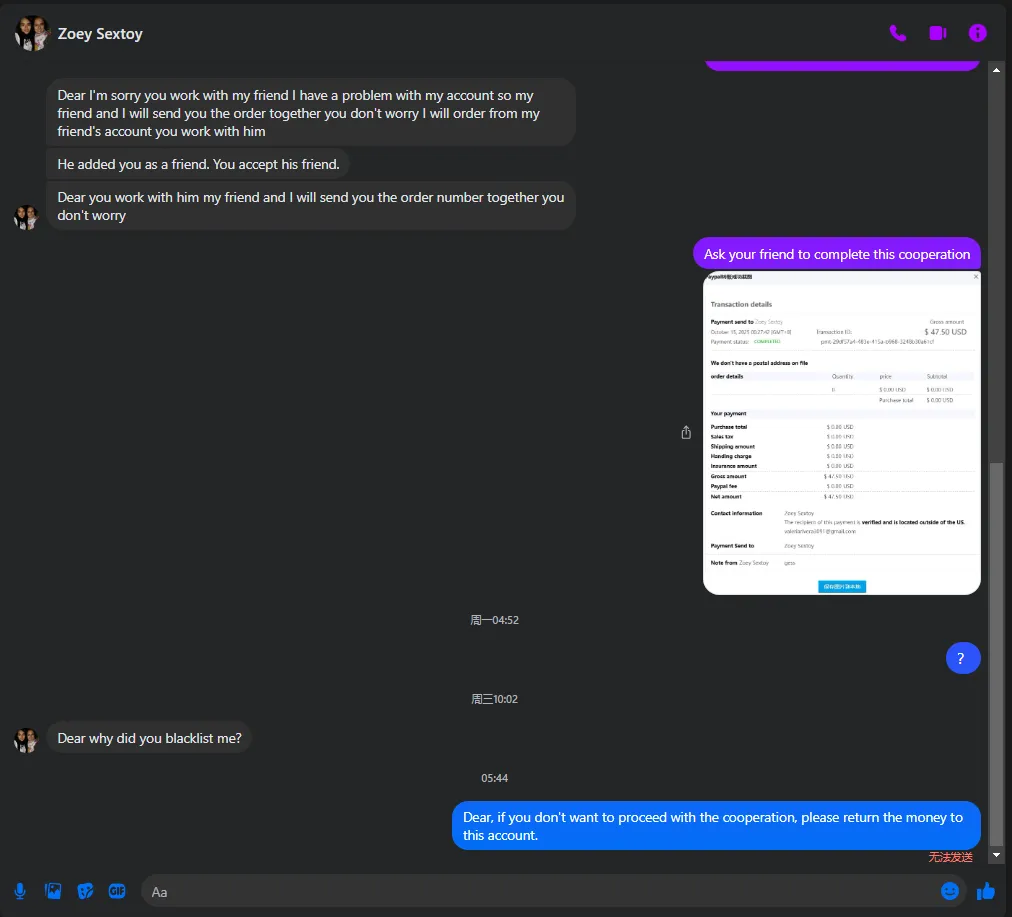Select 'Ask your friend to complete this cooperation' message
The height and width of the screenshot is (917, 1012).
pos(836,254)
